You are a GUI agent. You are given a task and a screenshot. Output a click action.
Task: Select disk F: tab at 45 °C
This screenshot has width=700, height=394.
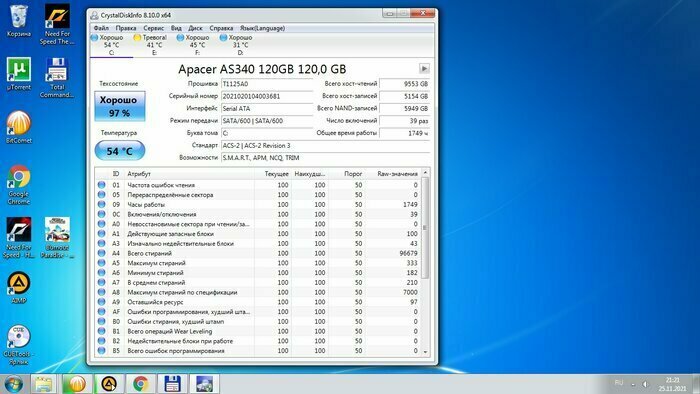(x=197, y=45)
